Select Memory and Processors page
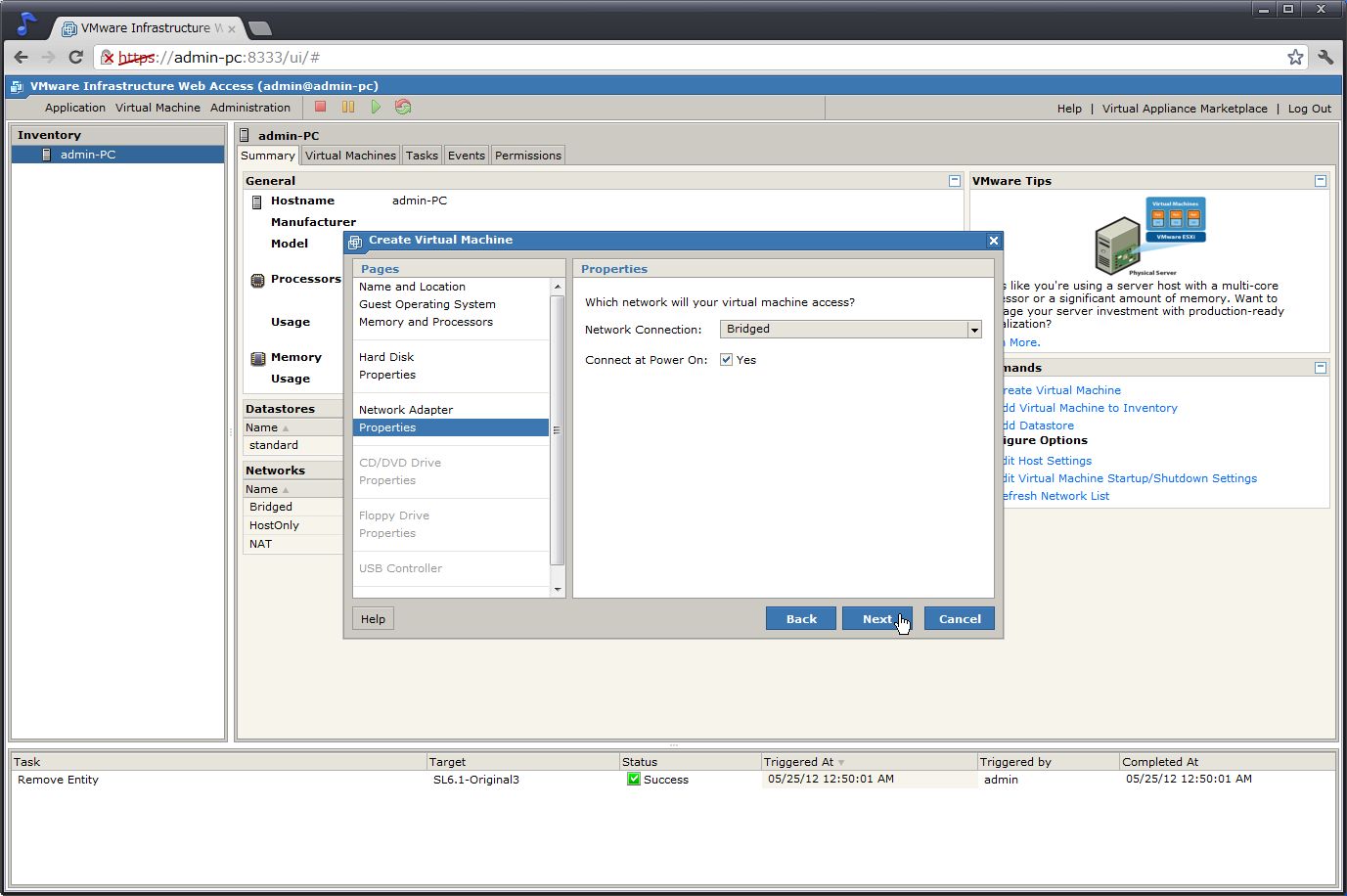Viewport: 1347px width, 896px height. [426, 322]
